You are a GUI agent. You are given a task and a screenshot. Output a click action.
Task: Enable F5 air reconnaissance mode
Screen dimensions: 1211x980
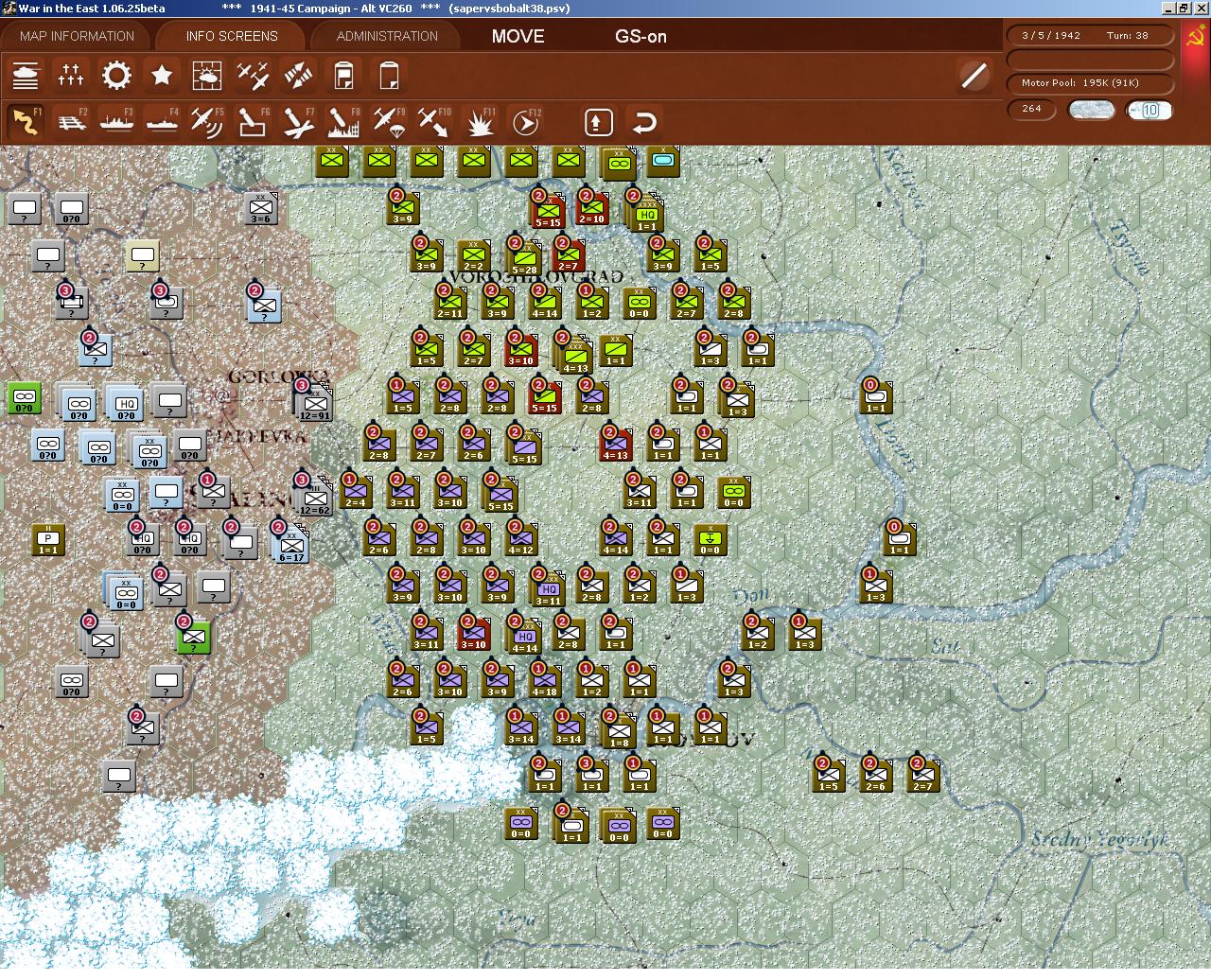tap(207, 122)
